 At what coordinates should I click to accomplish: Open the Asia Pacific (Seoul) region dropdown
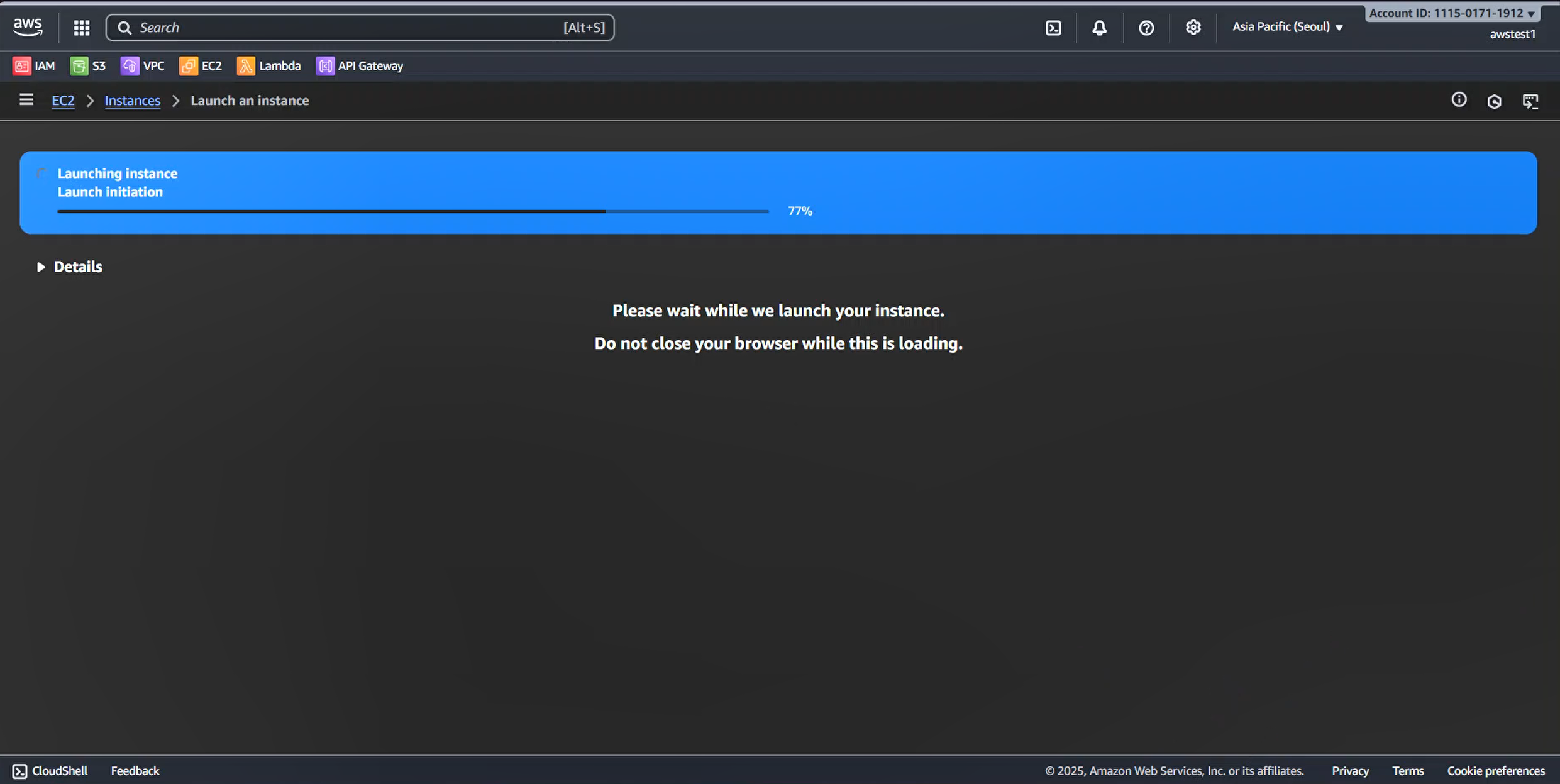tap(1287, 27)
